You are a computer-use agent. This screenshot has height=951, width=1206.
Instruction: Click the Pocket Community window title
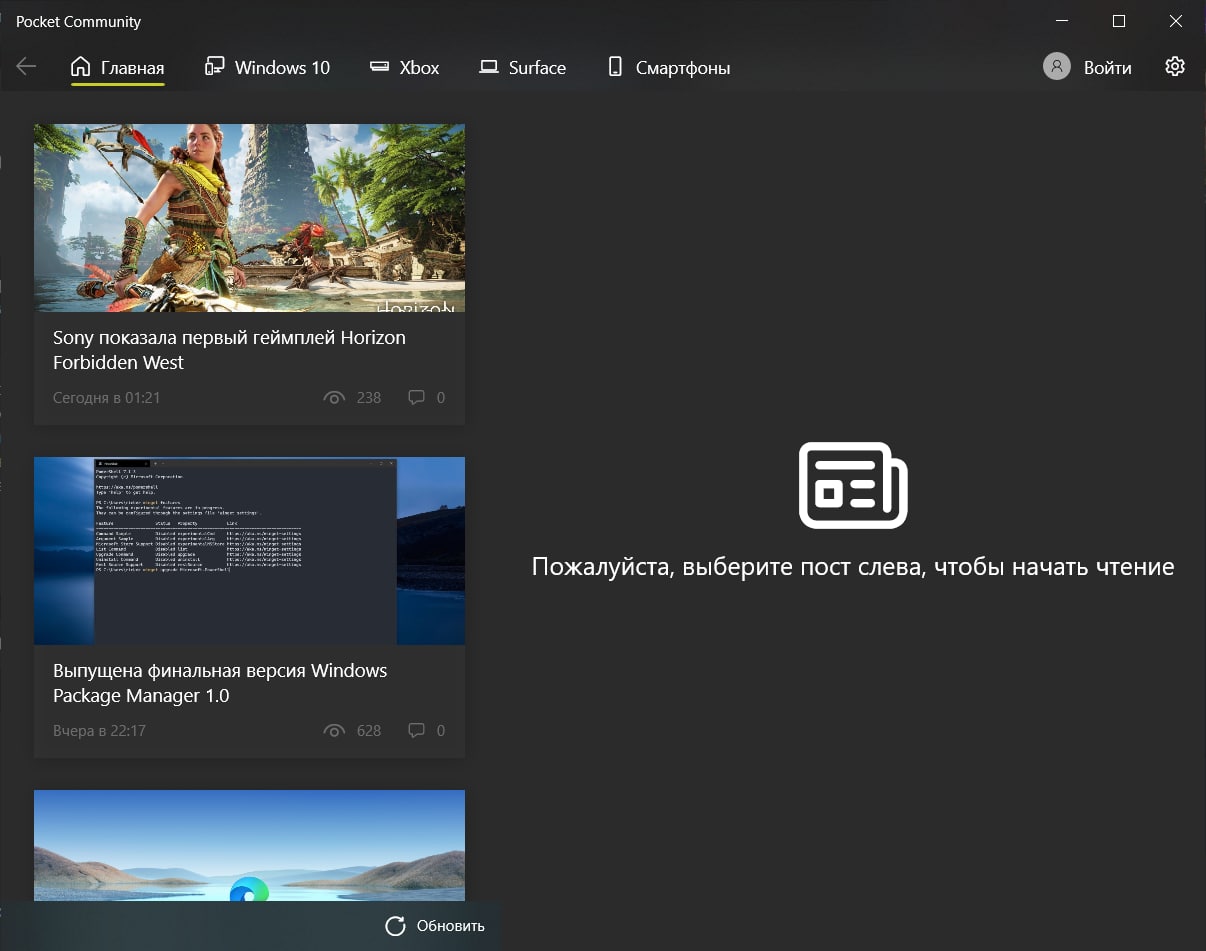click(x=78, y=21)
